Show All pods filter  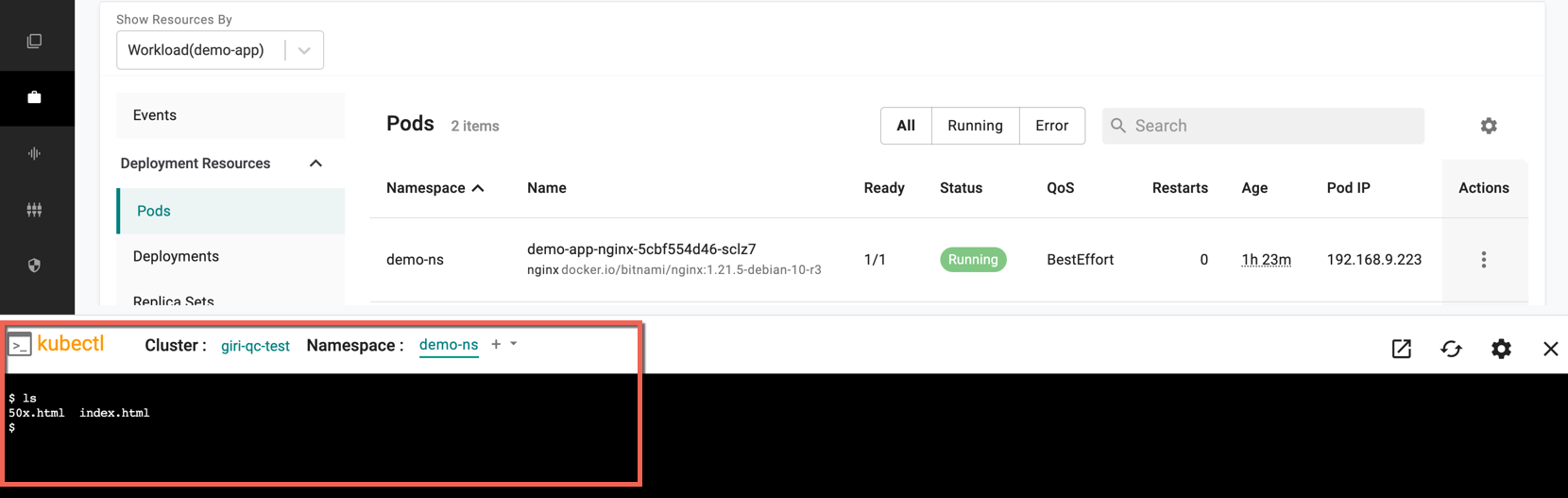click(906, 126)
